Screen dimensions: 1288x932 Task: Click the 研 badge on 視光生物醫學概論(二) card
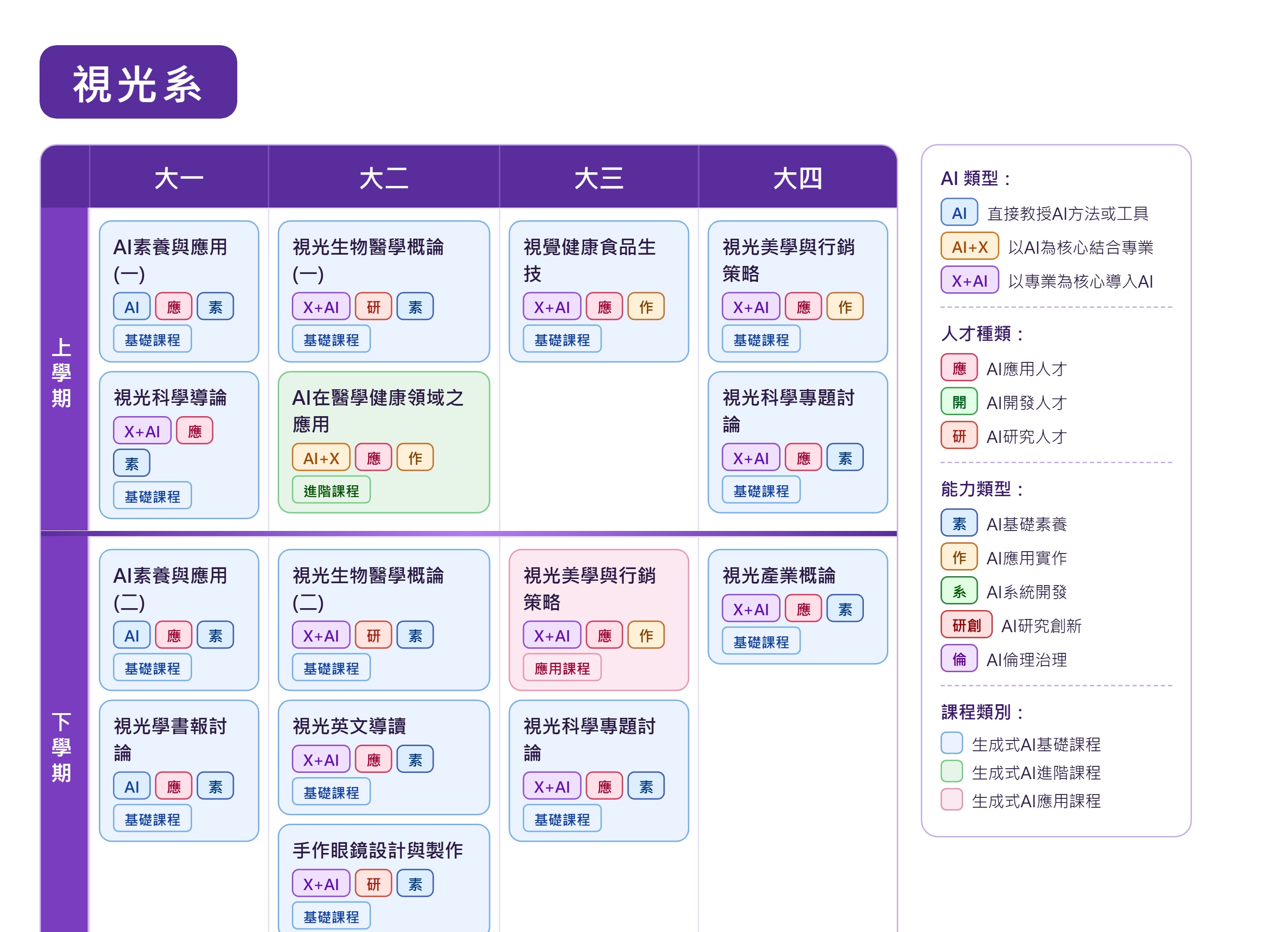pyautogui.click(x=374, y=635)
